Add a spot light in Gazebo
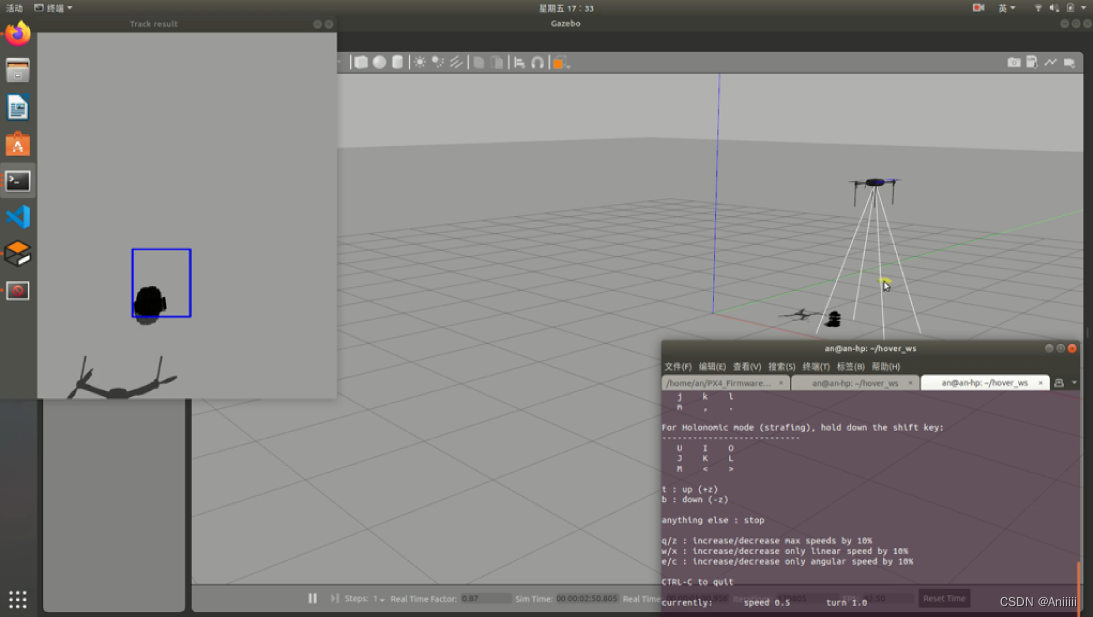This screenshot has width=1093, height=617. pos(438,62)
